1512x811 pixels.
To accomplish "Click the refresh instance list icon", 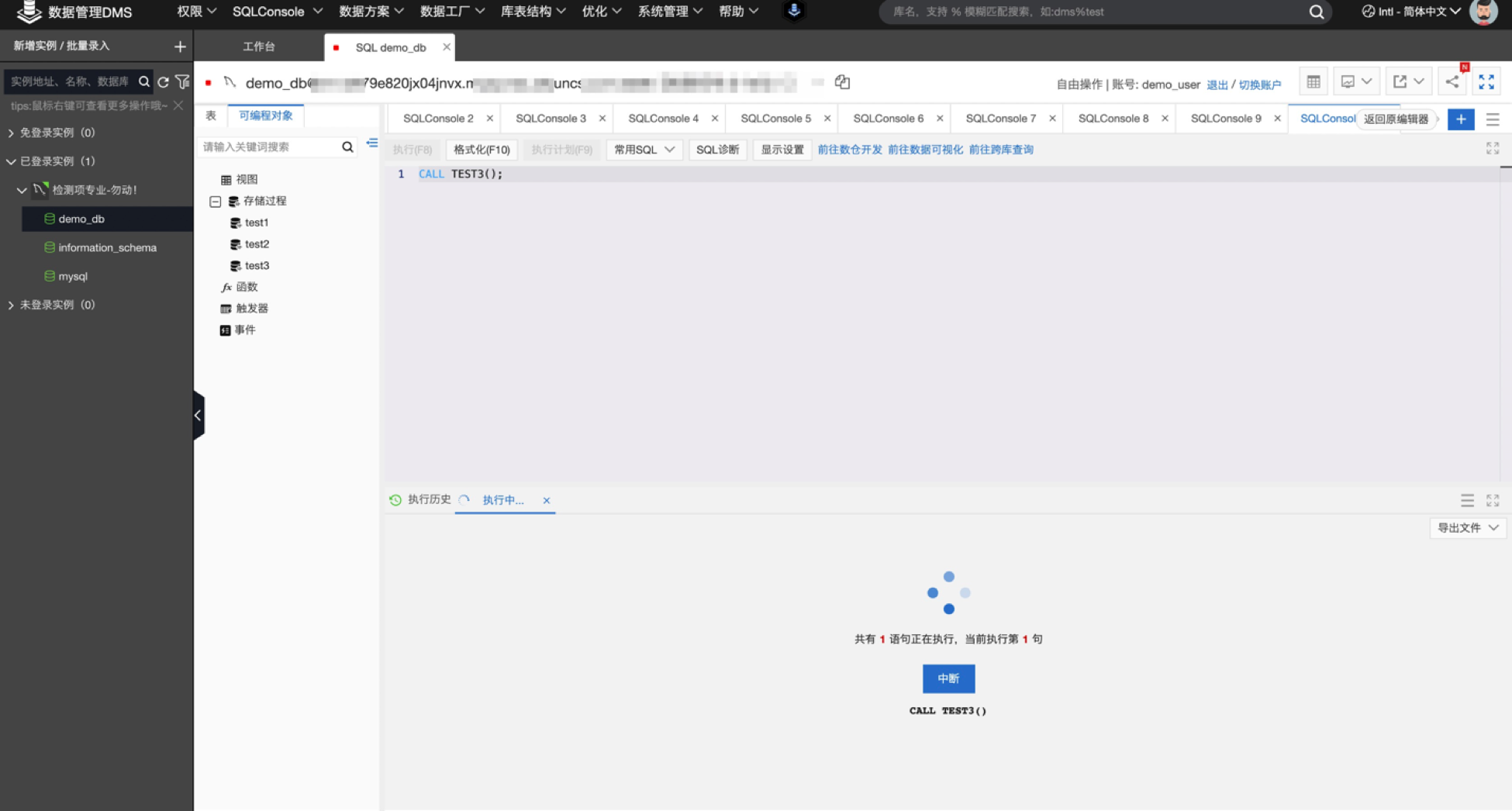I will click(164, 81).
